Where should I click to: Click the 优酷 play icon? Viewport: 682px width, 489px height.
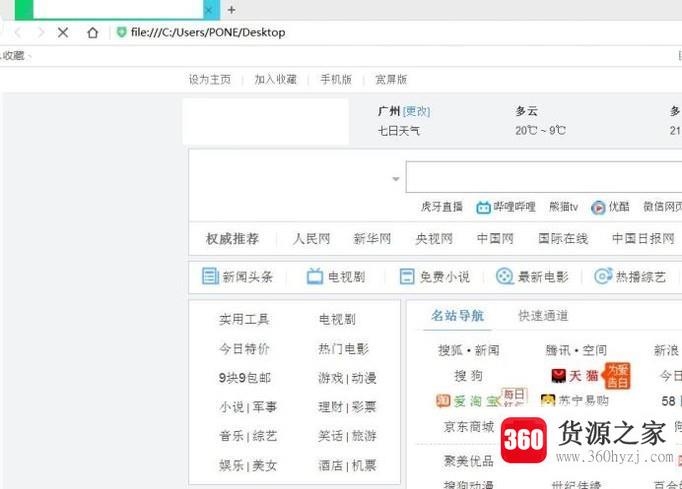point(598,208)
